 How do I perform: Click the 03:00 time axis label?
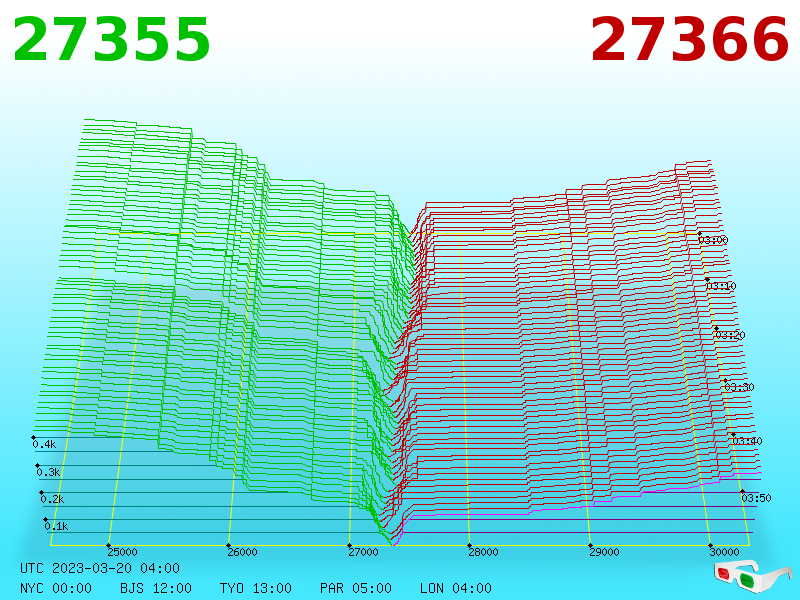click(x=713, y=240)
